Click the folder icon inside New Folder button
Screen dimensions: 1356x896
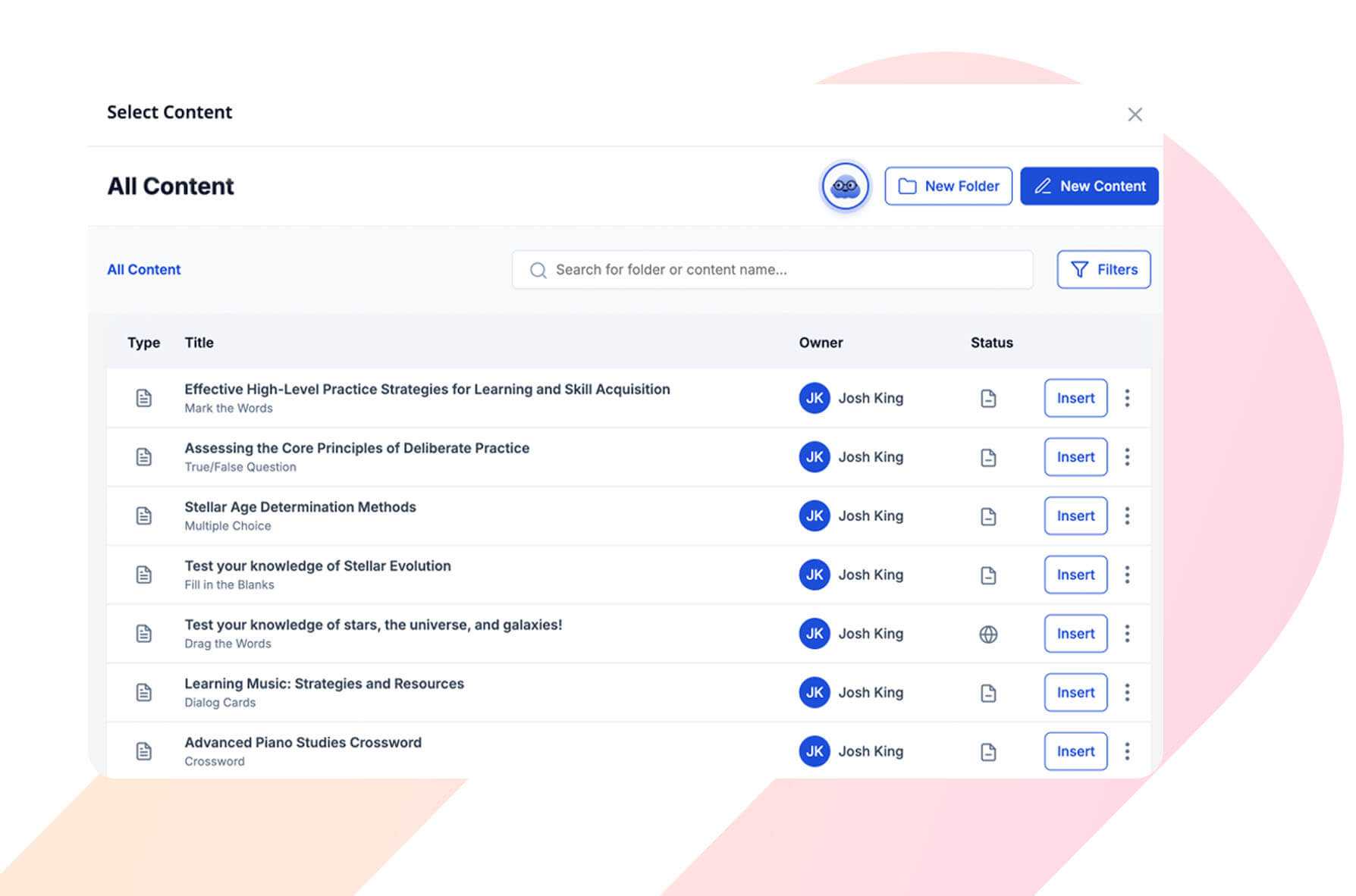click(x=907, y=186)
